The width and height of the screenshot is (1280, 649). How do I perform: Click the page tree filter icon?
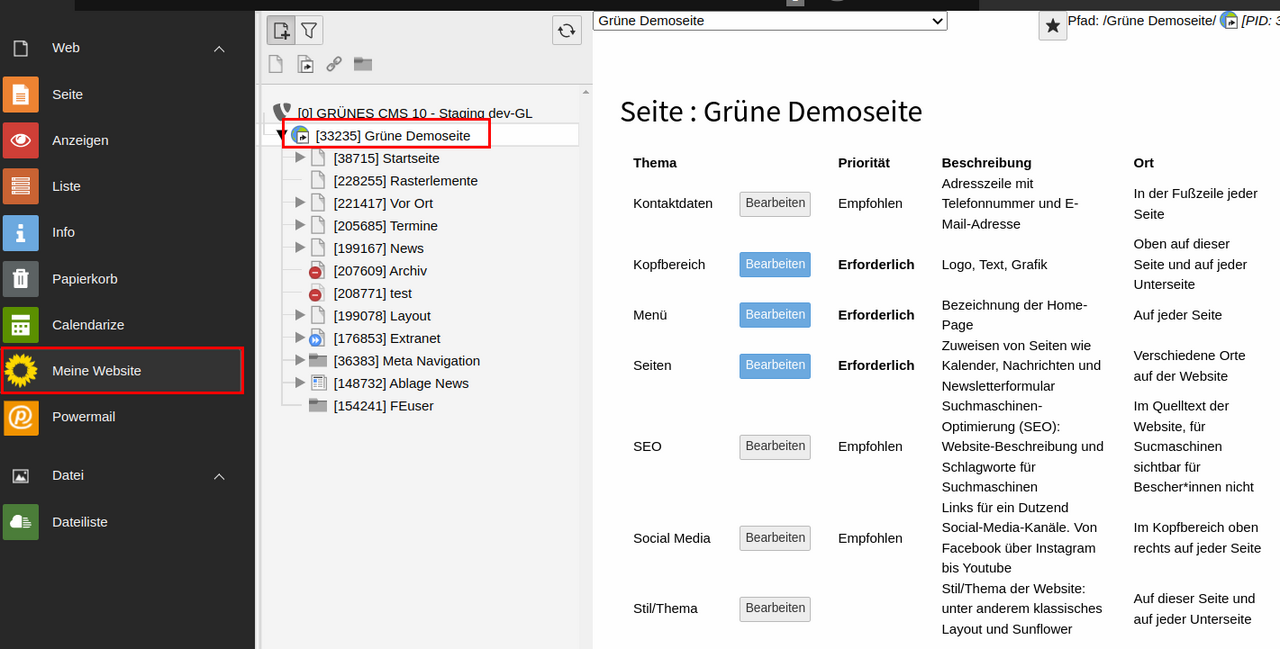tap(309, 31)
